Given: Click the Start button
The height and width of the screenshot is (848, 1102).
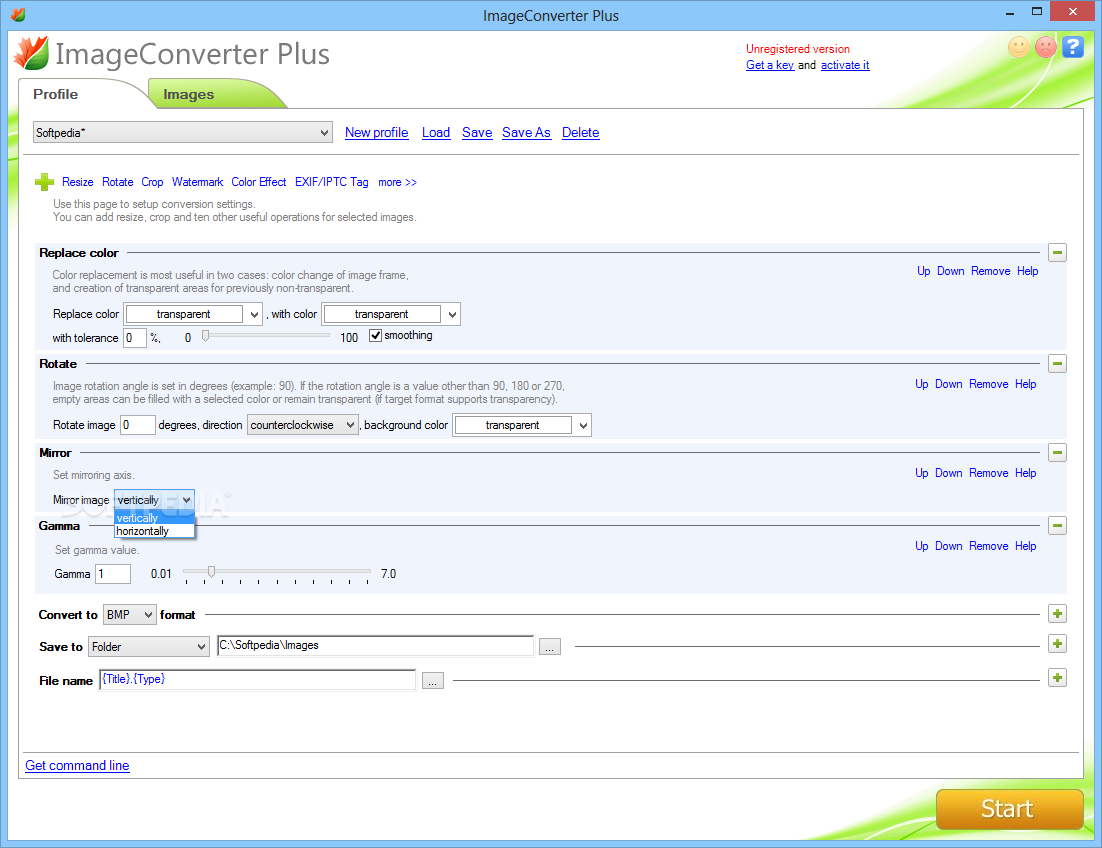Looking at the screenshot, I should (1009, 809).
